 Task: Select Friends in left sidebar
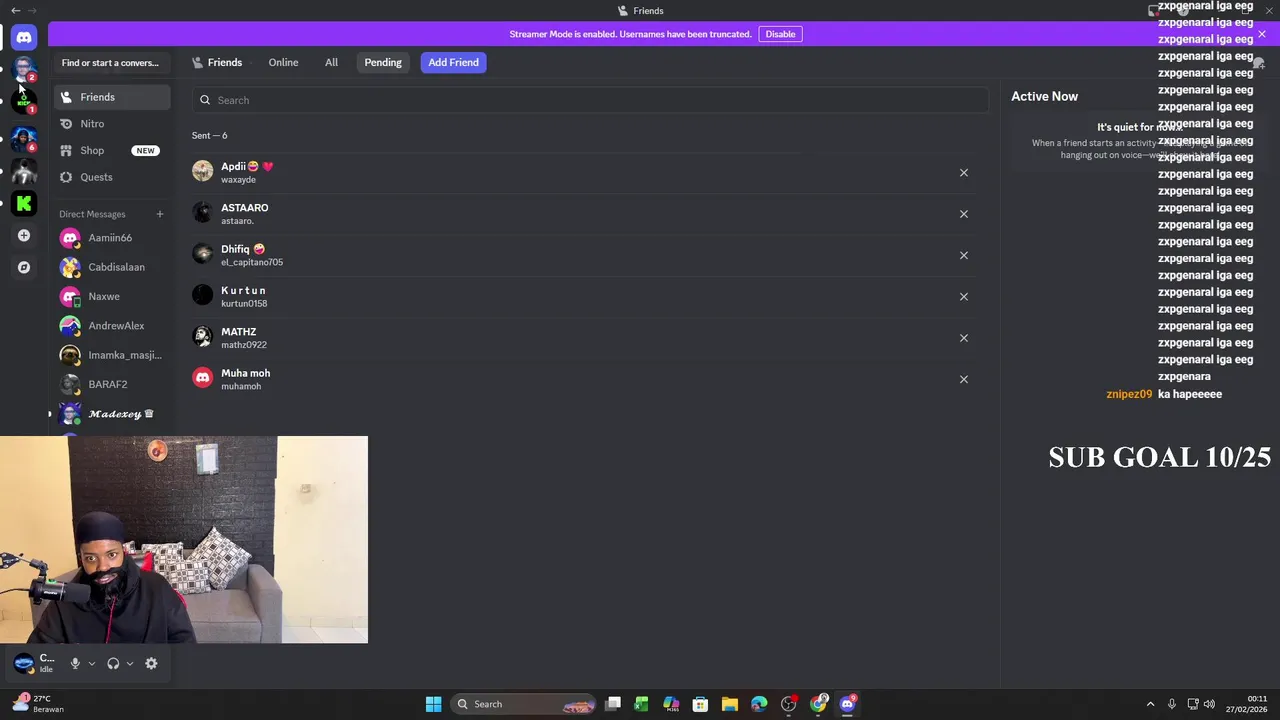tap(112, 97)
